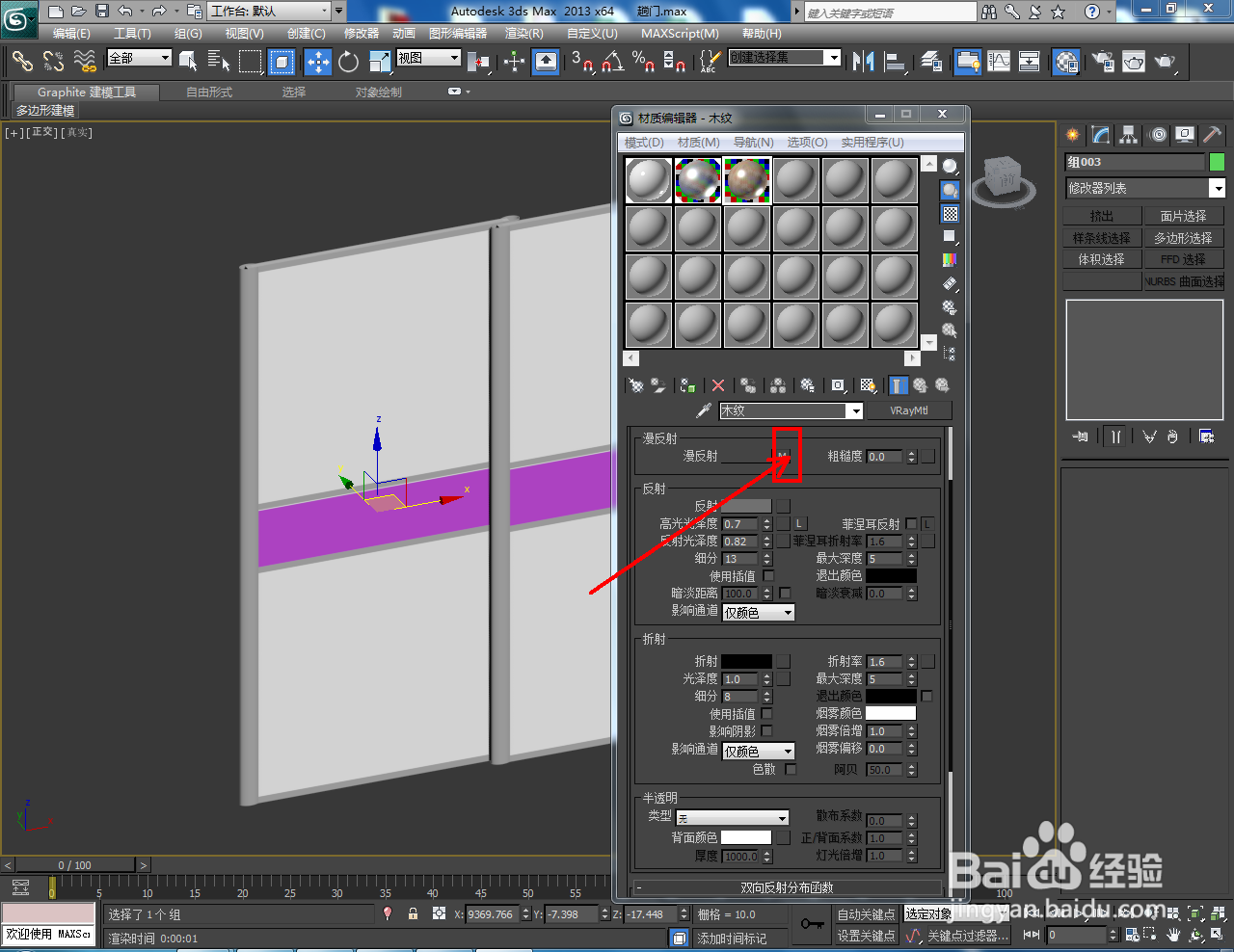Toggle the Angle Snap icon

coord(613,62)
